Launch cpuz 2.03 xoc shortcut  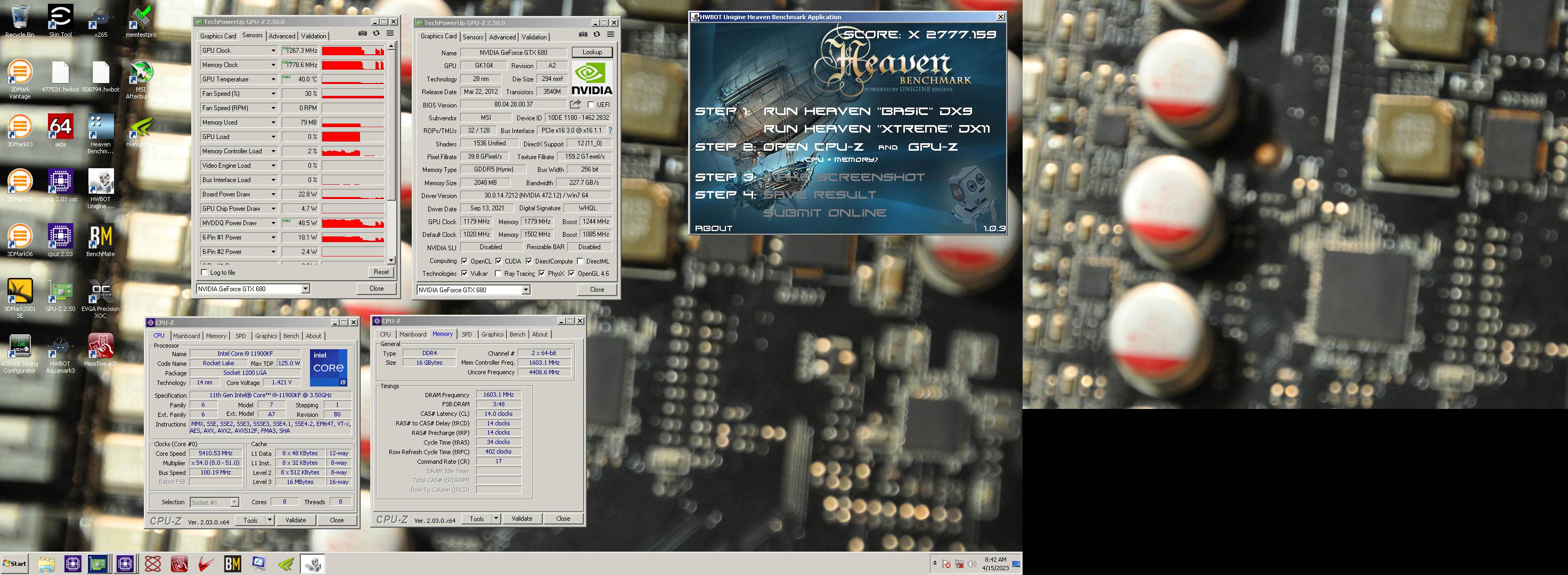[60, 185]
